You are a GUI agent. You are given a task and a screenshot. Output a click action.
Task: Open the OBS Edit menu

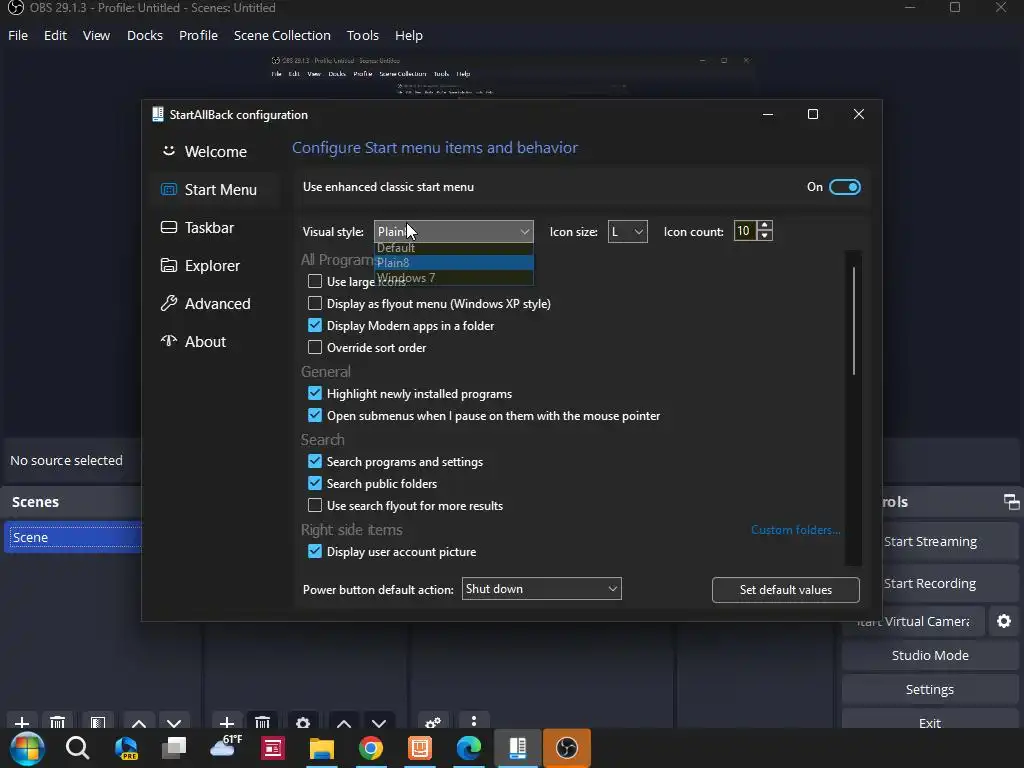click(55, 35)
